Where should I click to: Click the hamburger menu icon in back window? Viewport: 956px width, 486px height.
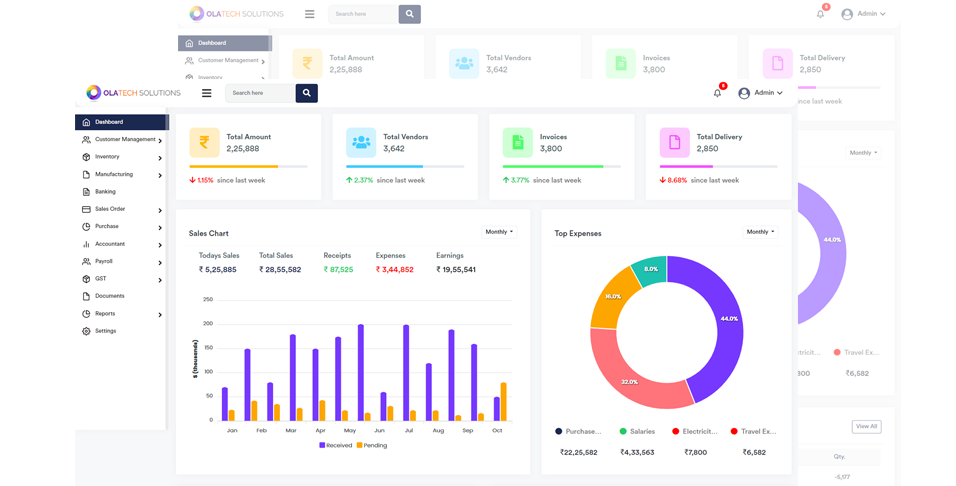[310, 14]
